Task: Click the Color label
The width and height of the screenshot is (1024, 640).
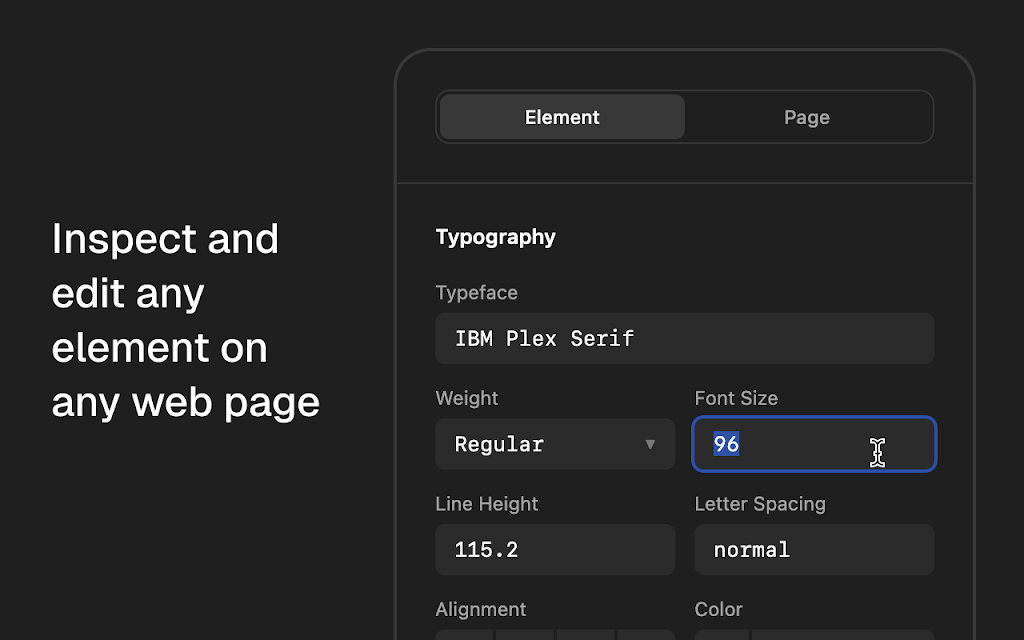Action: pos(718,609)
